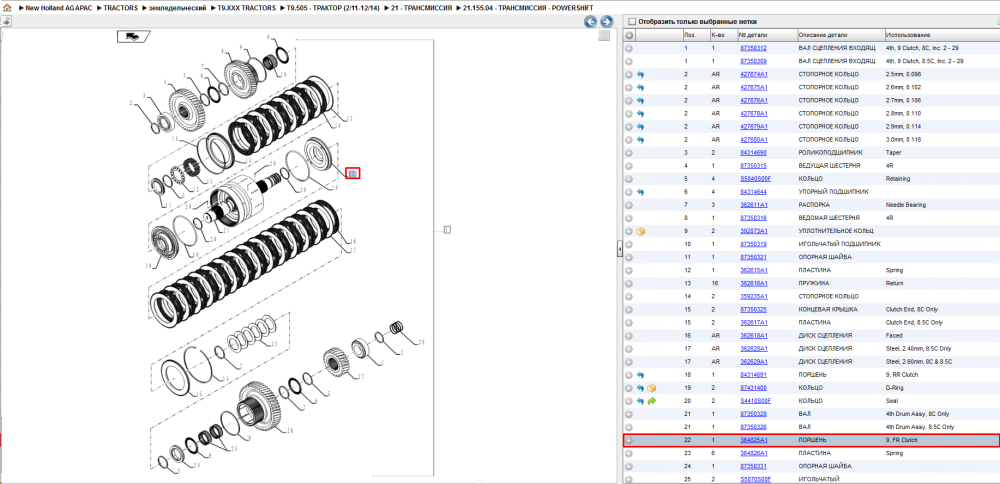Enable 'Отобразить только выбранные метки' checkbox

tap(631, 22)
